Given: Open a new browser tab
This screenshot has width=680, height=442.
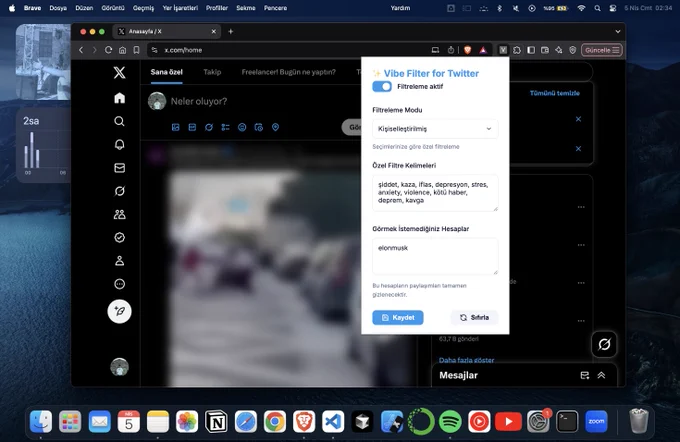Looking at the screenshot, I should [x=231, y=31].
